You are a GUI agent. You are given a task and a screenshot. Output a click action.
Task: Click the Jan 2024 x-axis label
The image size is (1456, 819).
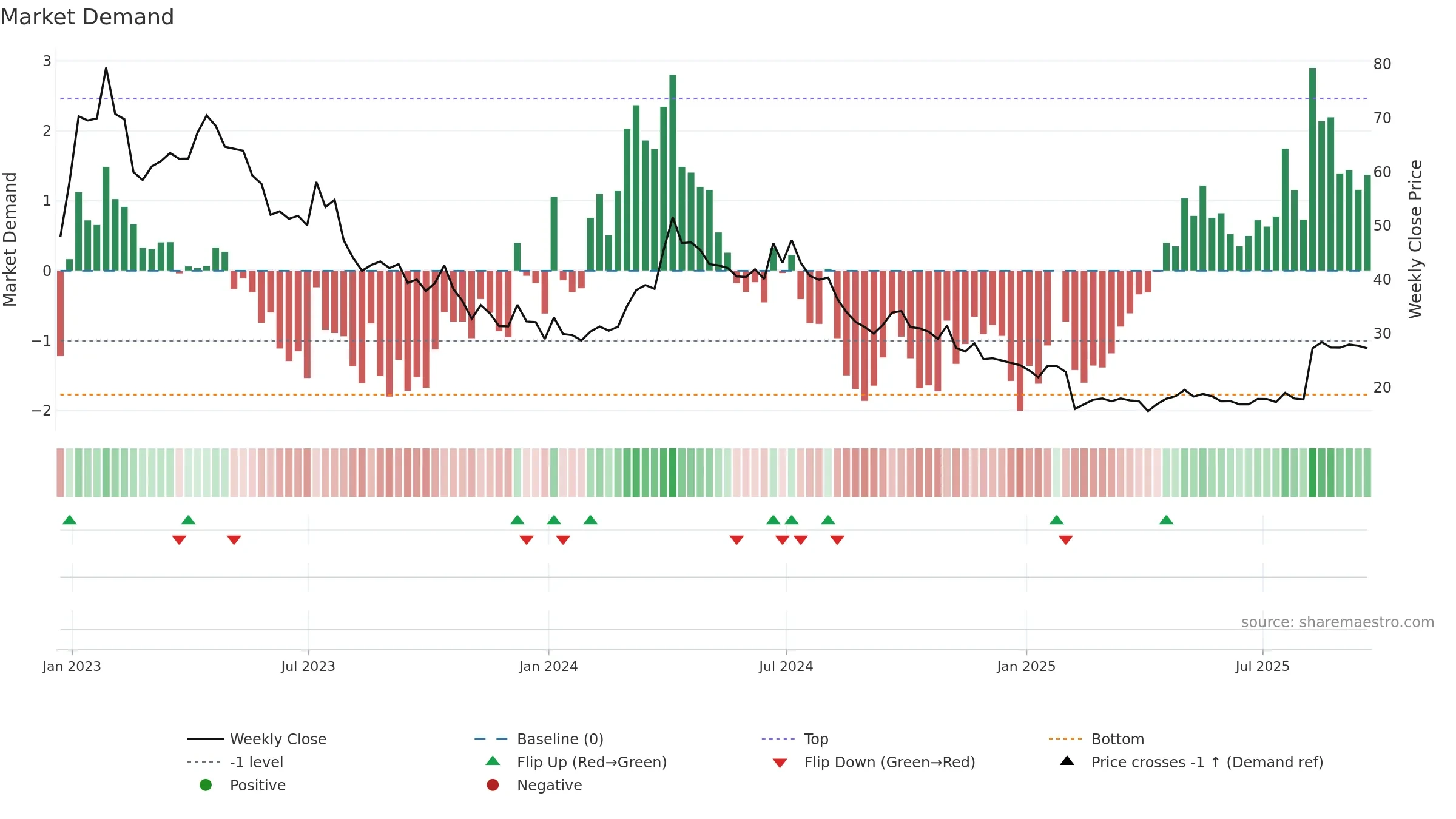click(548, 667)
